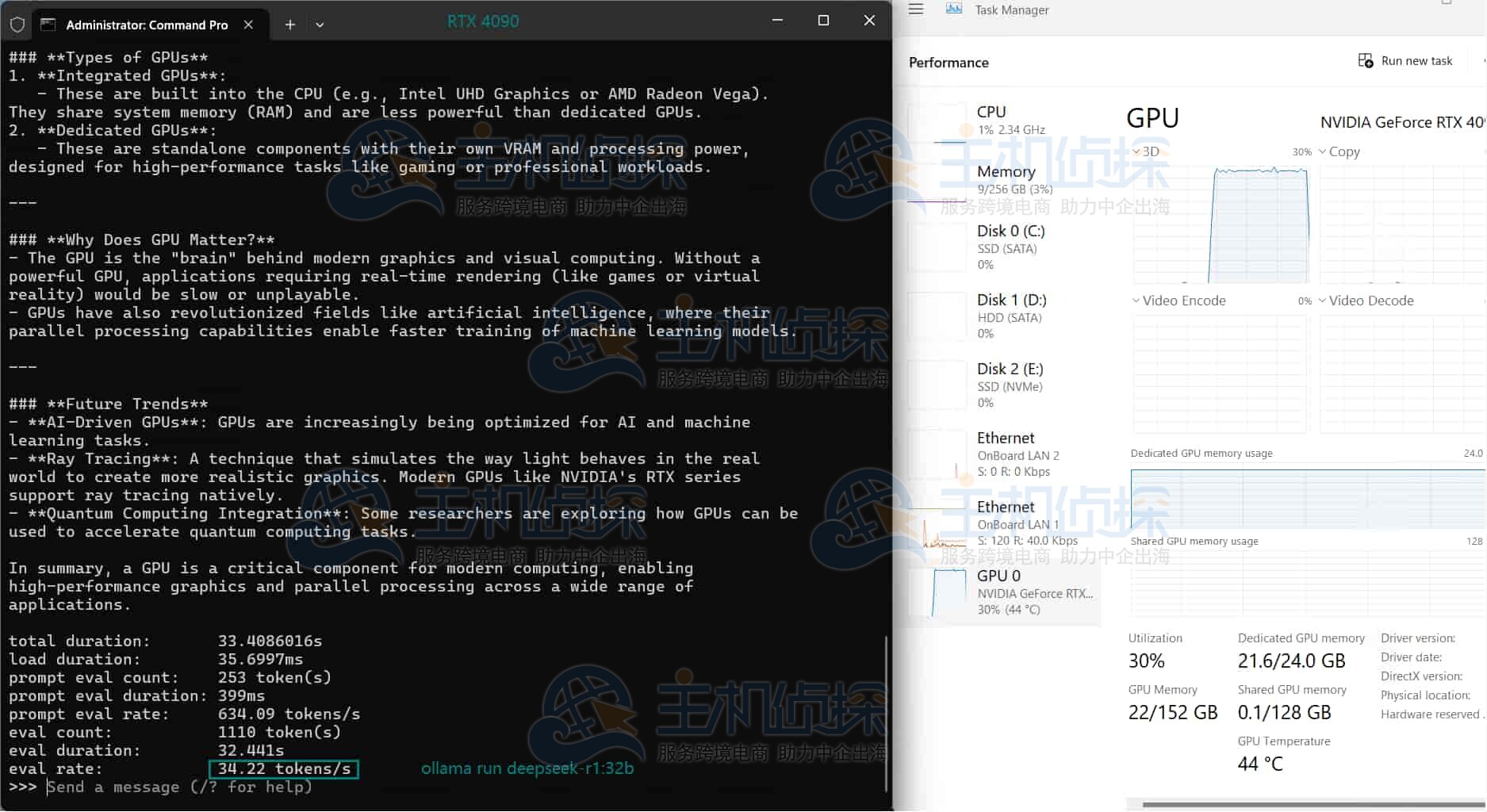Change the Copy graph engine dropdown
The width and height of the screenshot is (1487, 812).
[x=1322, y=151]
